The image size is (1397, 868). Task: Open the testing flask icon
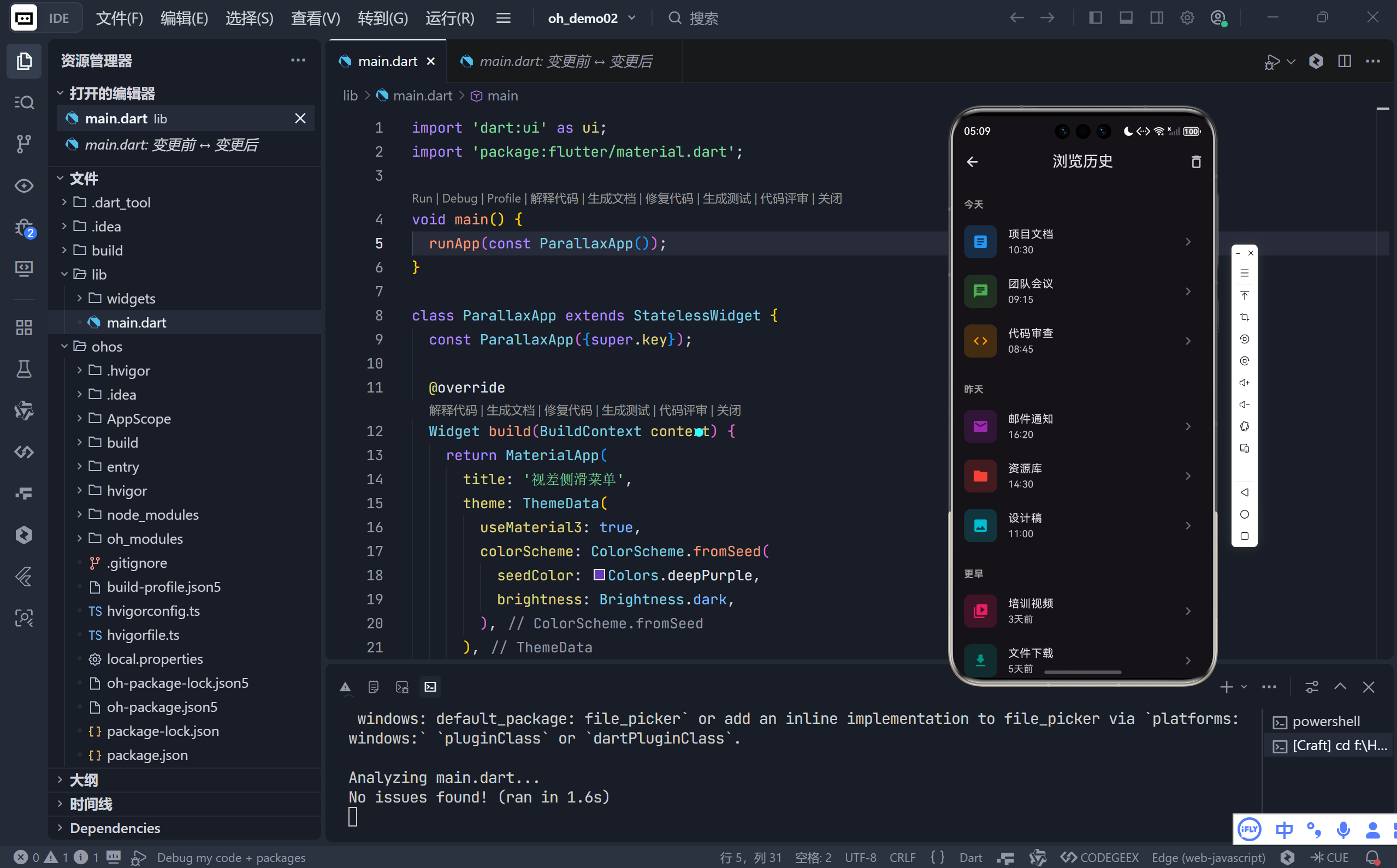[23, 368]
